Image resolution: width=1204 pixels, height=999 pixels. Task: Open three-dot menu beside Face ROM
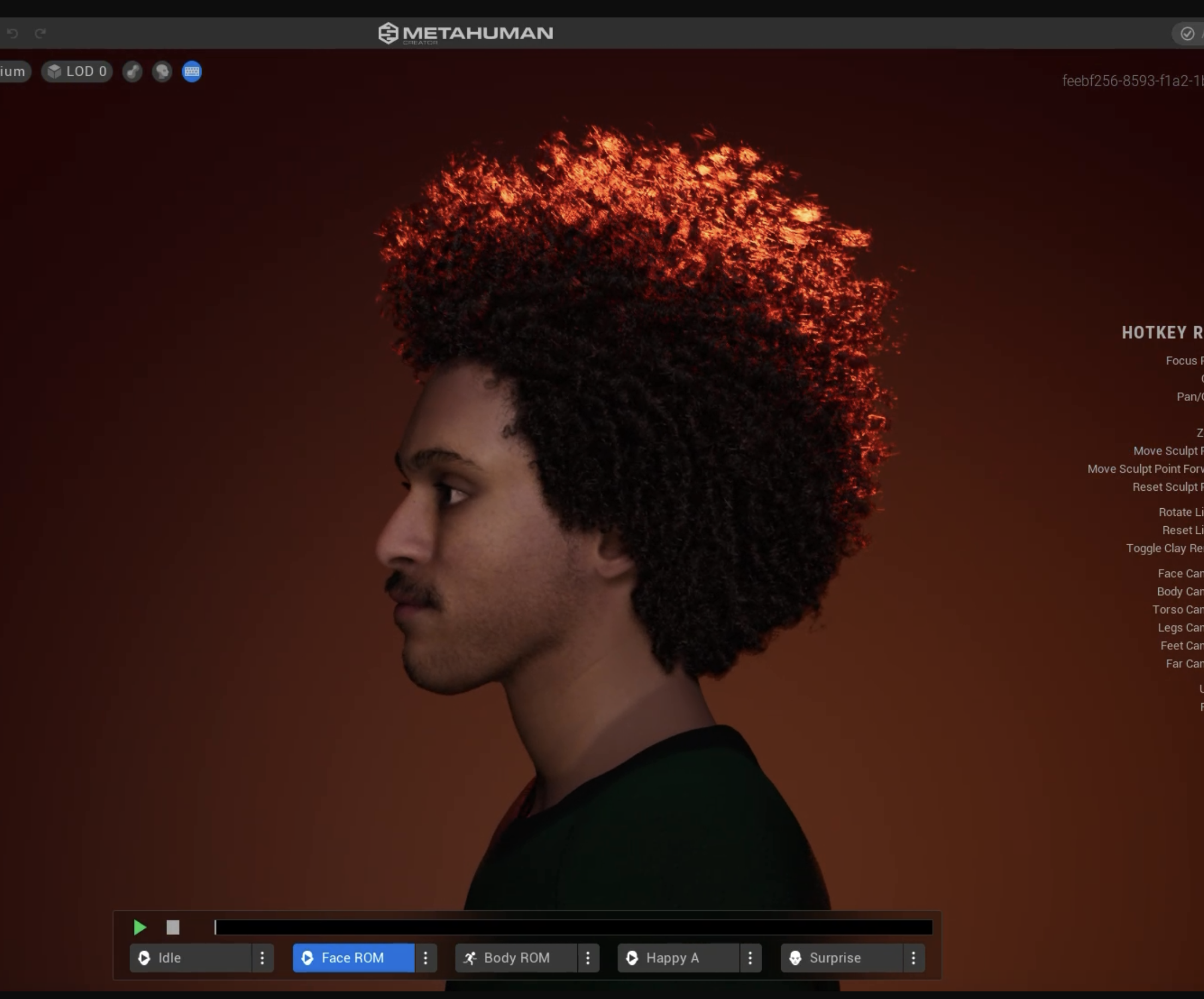click(425, 958)
